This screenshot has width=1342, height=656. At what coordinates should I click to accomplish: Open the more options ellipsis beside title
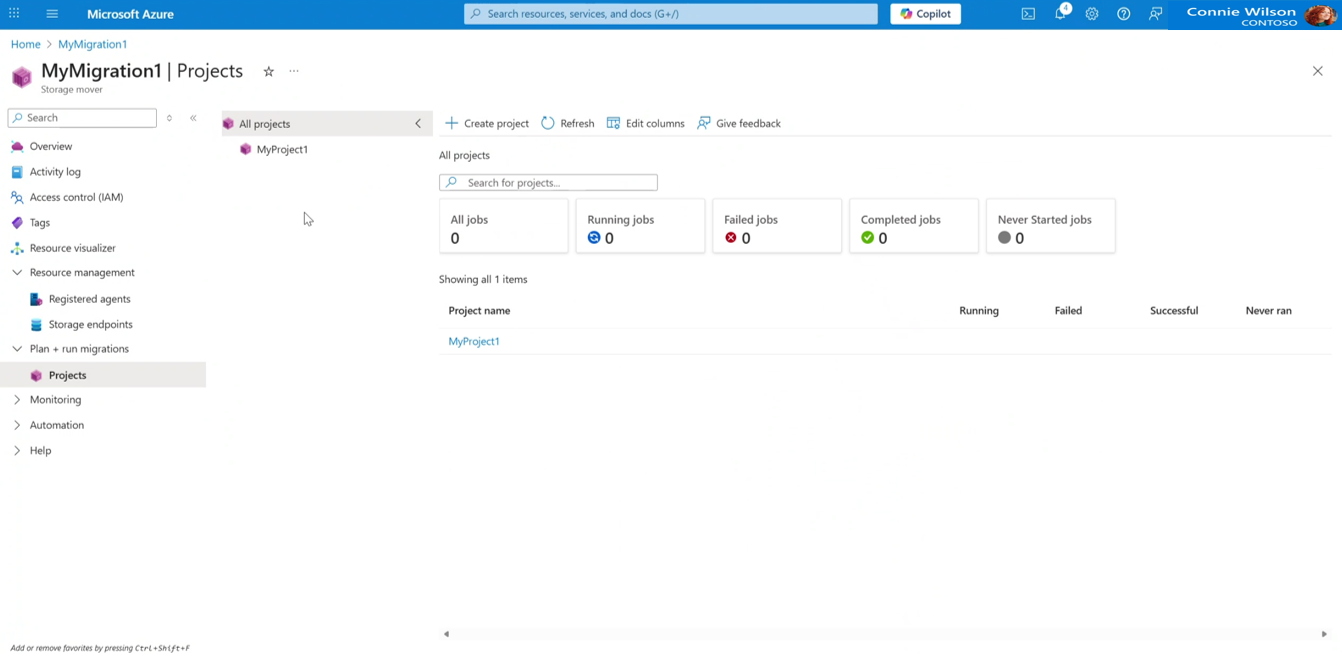[294, 71]
